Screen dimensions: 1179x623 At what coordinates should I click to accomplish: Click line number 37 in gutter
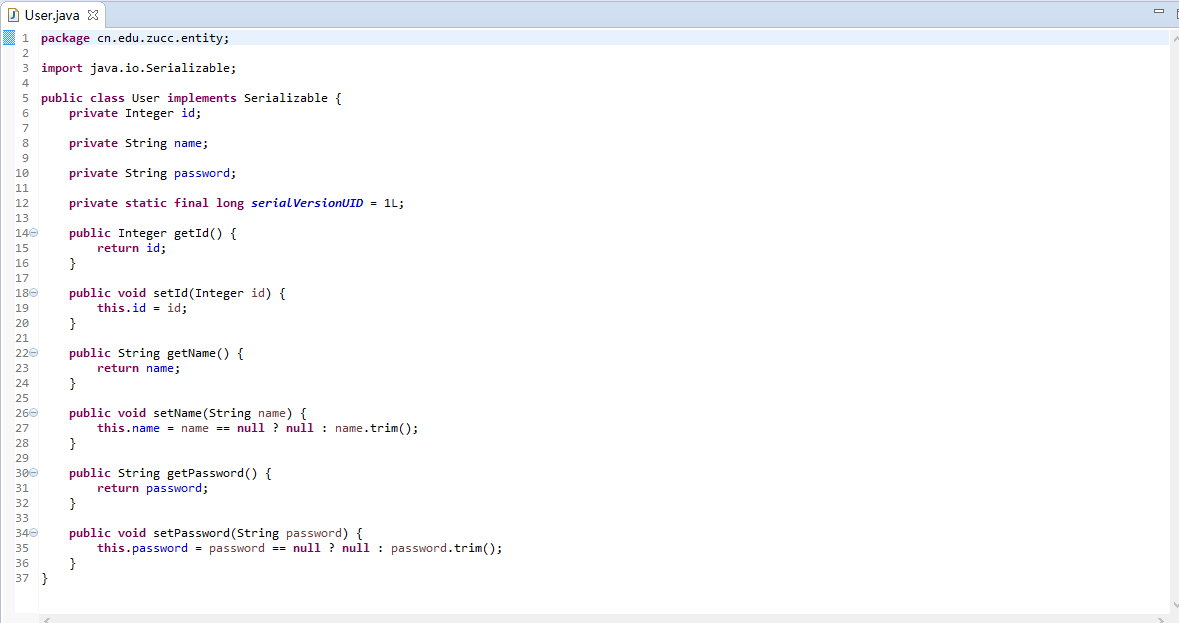(x=22, y=579)
